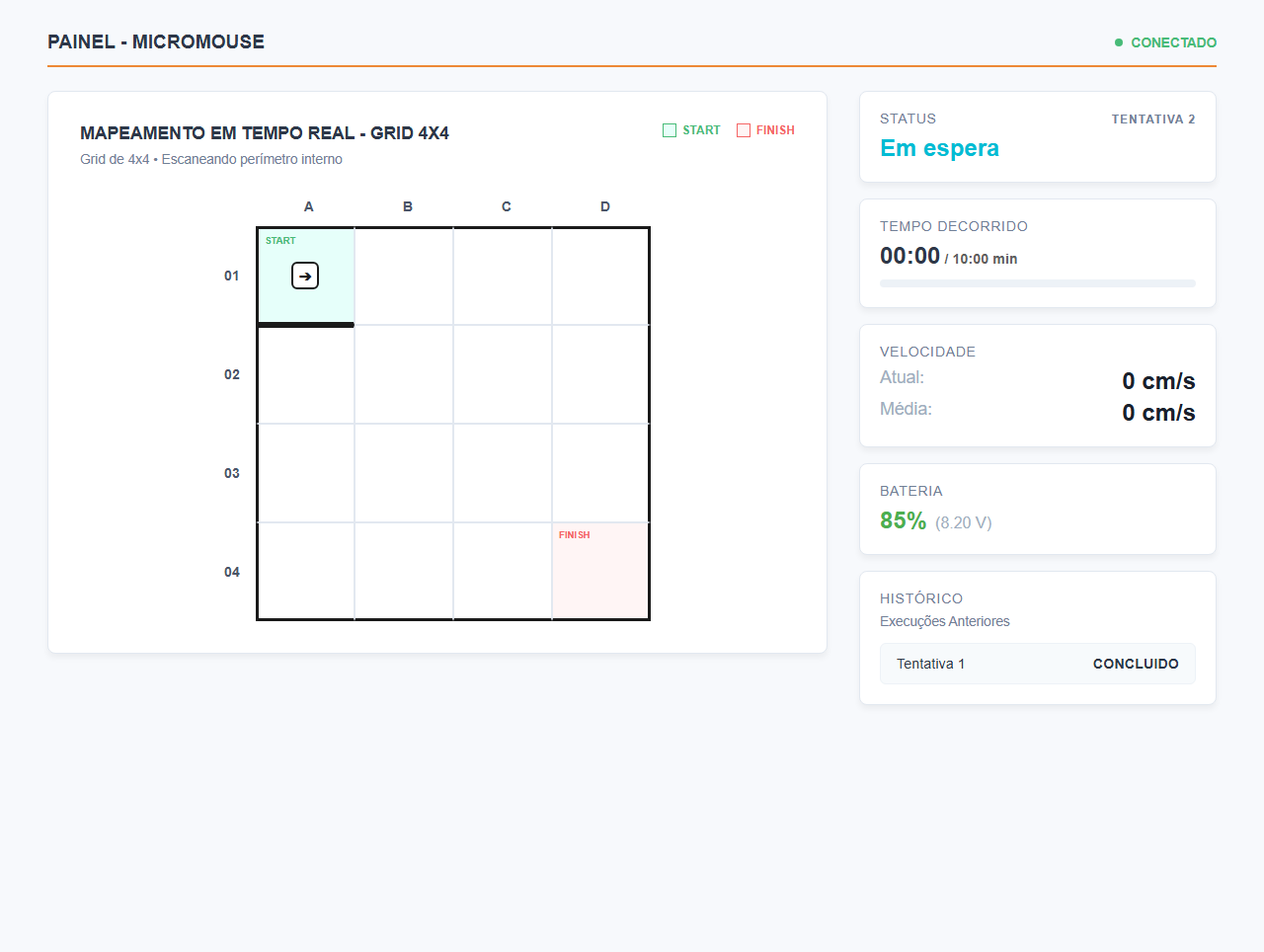Image resolution: width=1264 pixels, height=952 pixels.
Task: Select grid cell A04
Action: click(306, 571)
